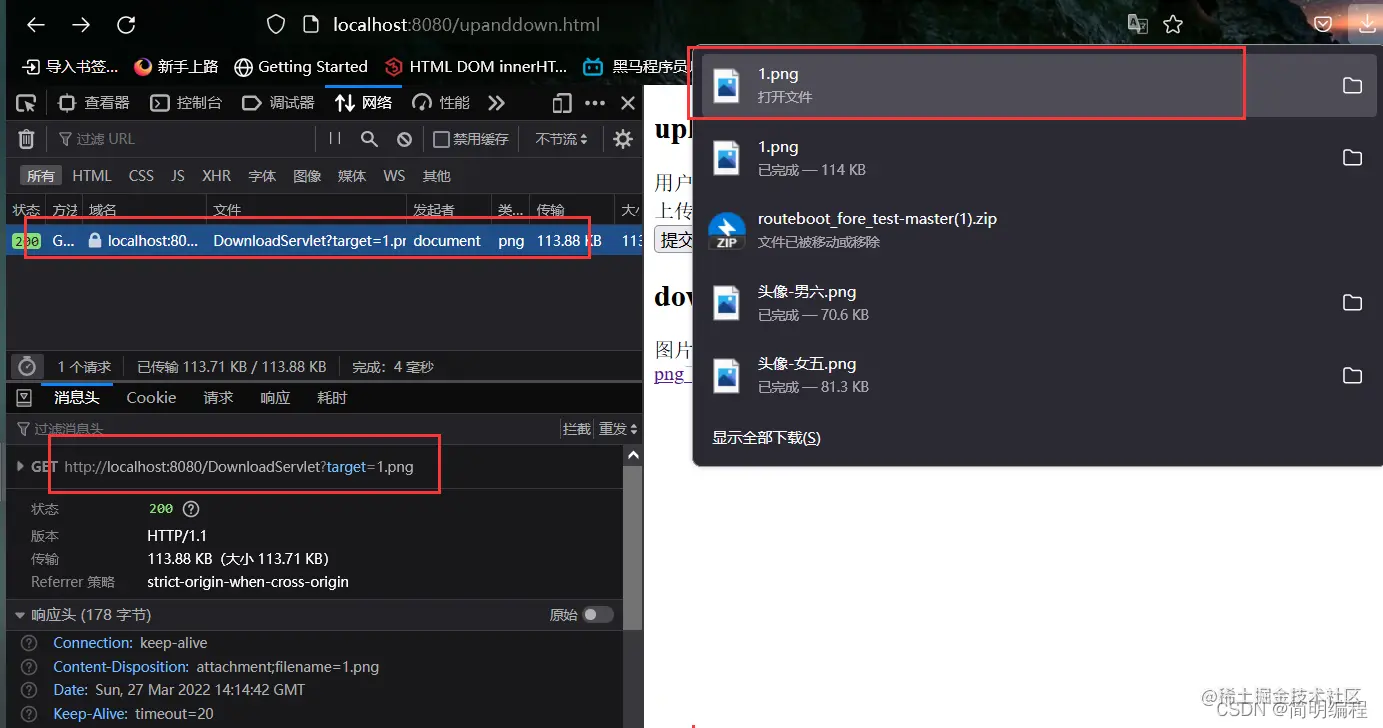Image resolution: width=1383 pixels, height=728 pixels.
Task: Go back in browser history
Action: point(36,25)
